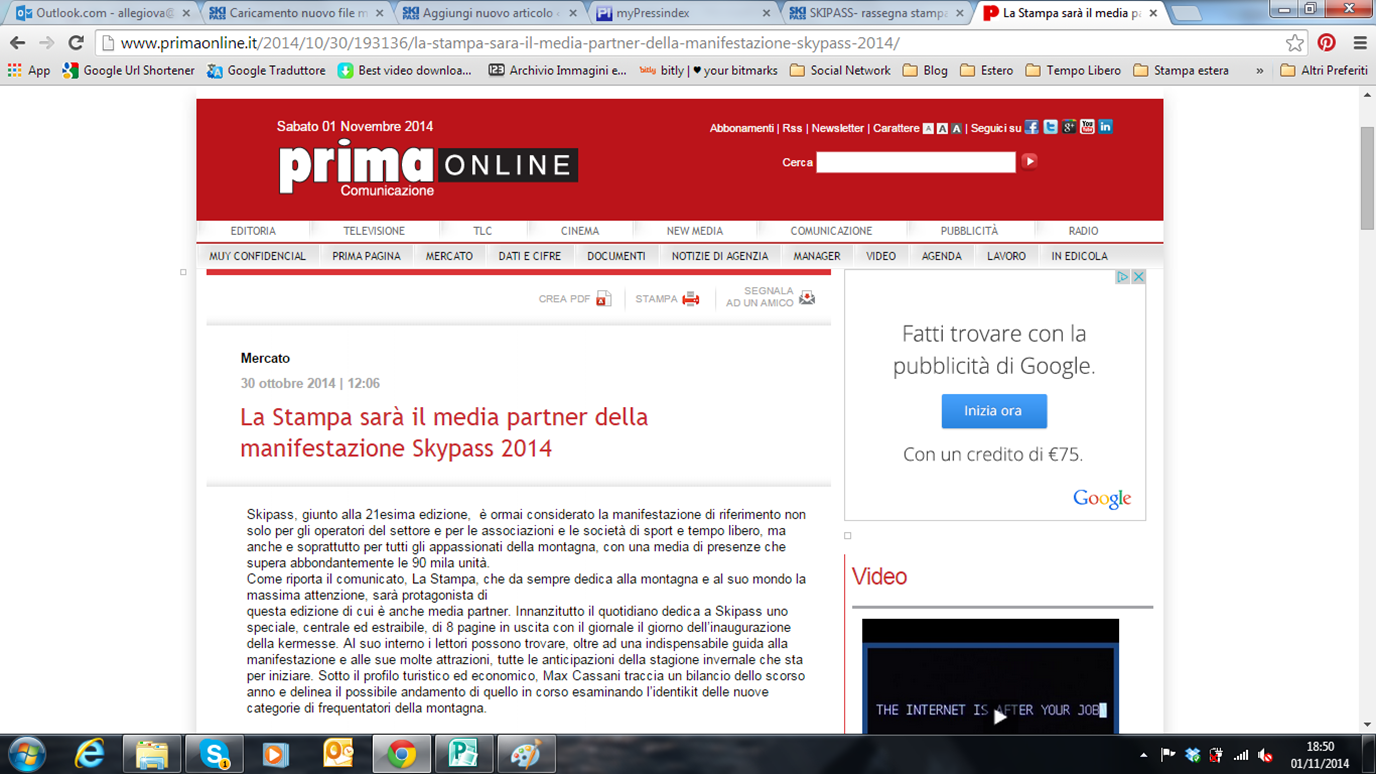Open the Apps bookmark shortcut
Image resolution: width=1376 pixels, height=774 pixels.
28,71
